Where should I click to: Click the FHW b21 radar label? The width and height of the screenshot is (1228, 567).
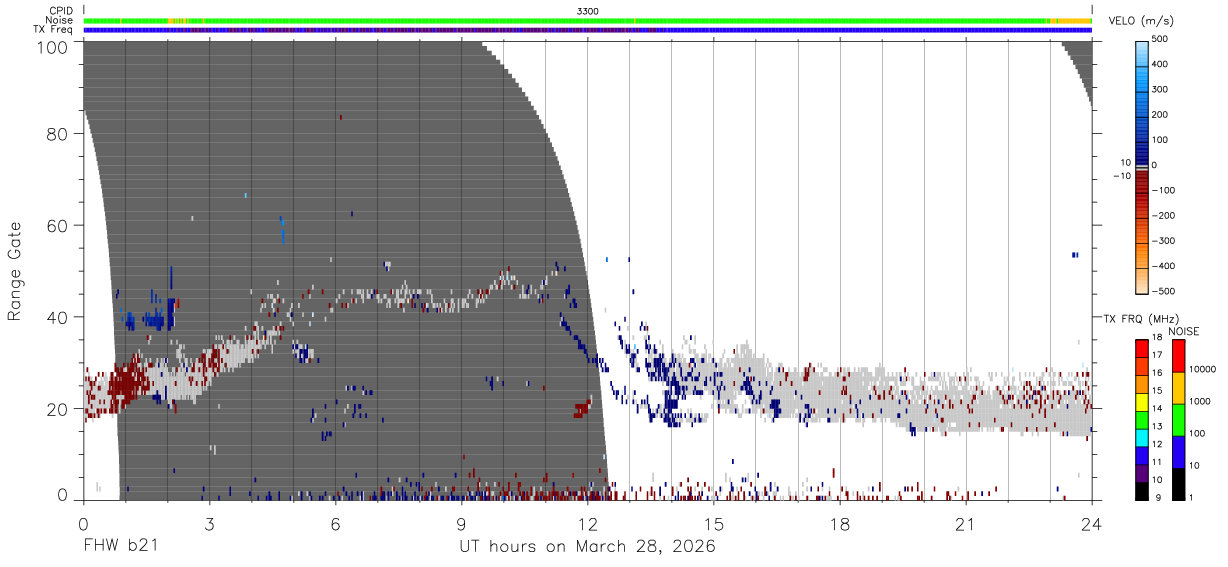click(119, 546)
